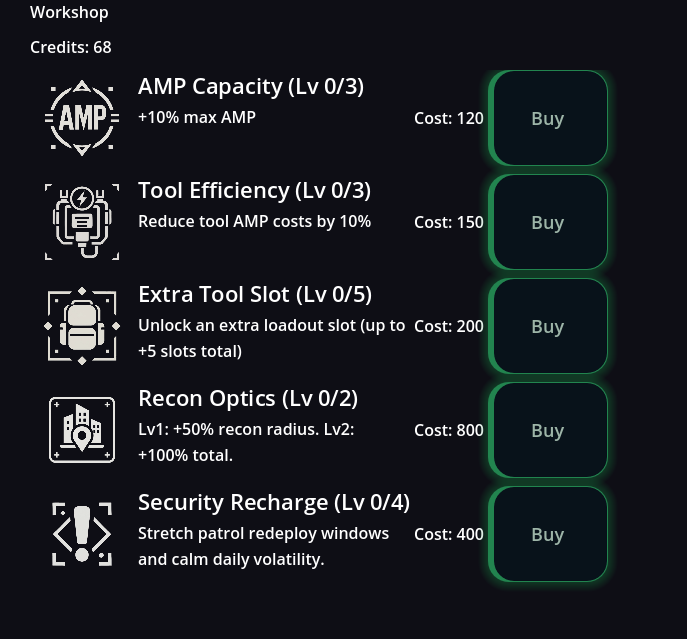Click the Cost: 120 price label
This screenshot has width=687, height=639.
pos(449,119)
